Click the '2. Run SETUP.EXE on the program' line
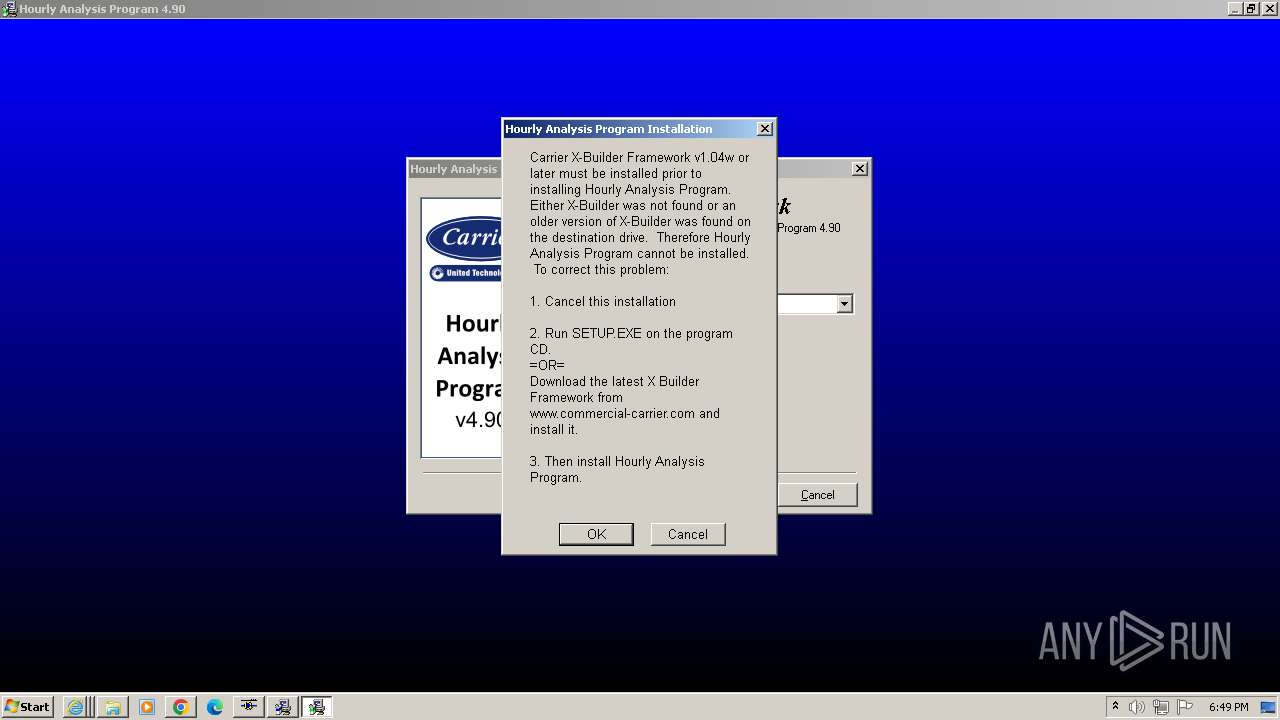The height and width of the screenshot is (720, 1280). (631, 333)
